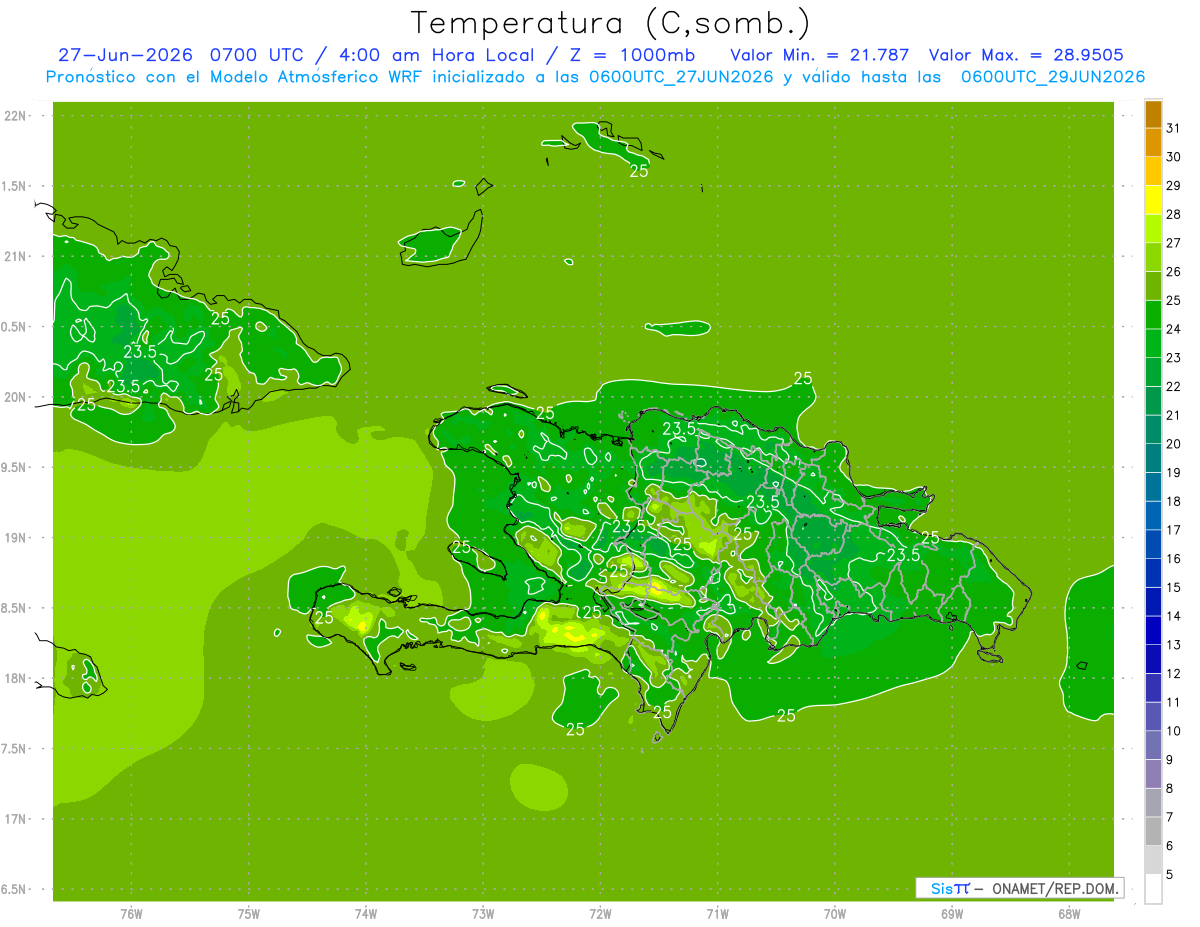Screen dimensions: 1200x927
Task: Click the '20' label on color scale
Action: pos(1174,444)
